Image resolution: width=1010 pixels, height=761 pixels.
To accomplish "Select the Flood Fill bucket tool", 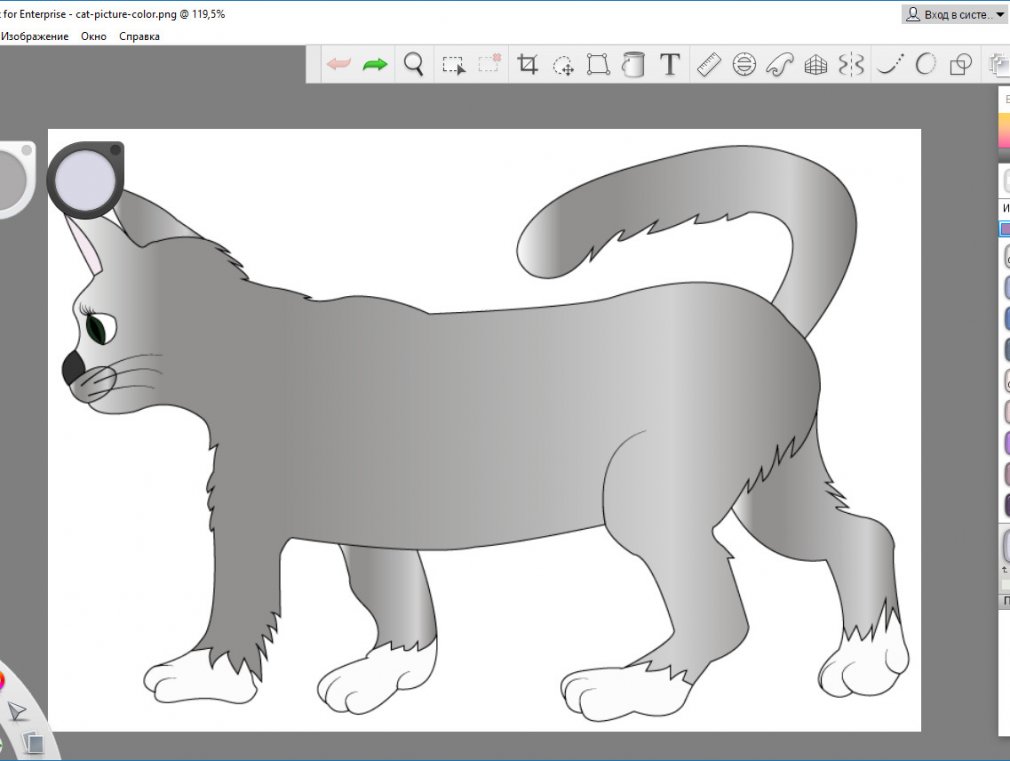I will [x=634, y=64].
